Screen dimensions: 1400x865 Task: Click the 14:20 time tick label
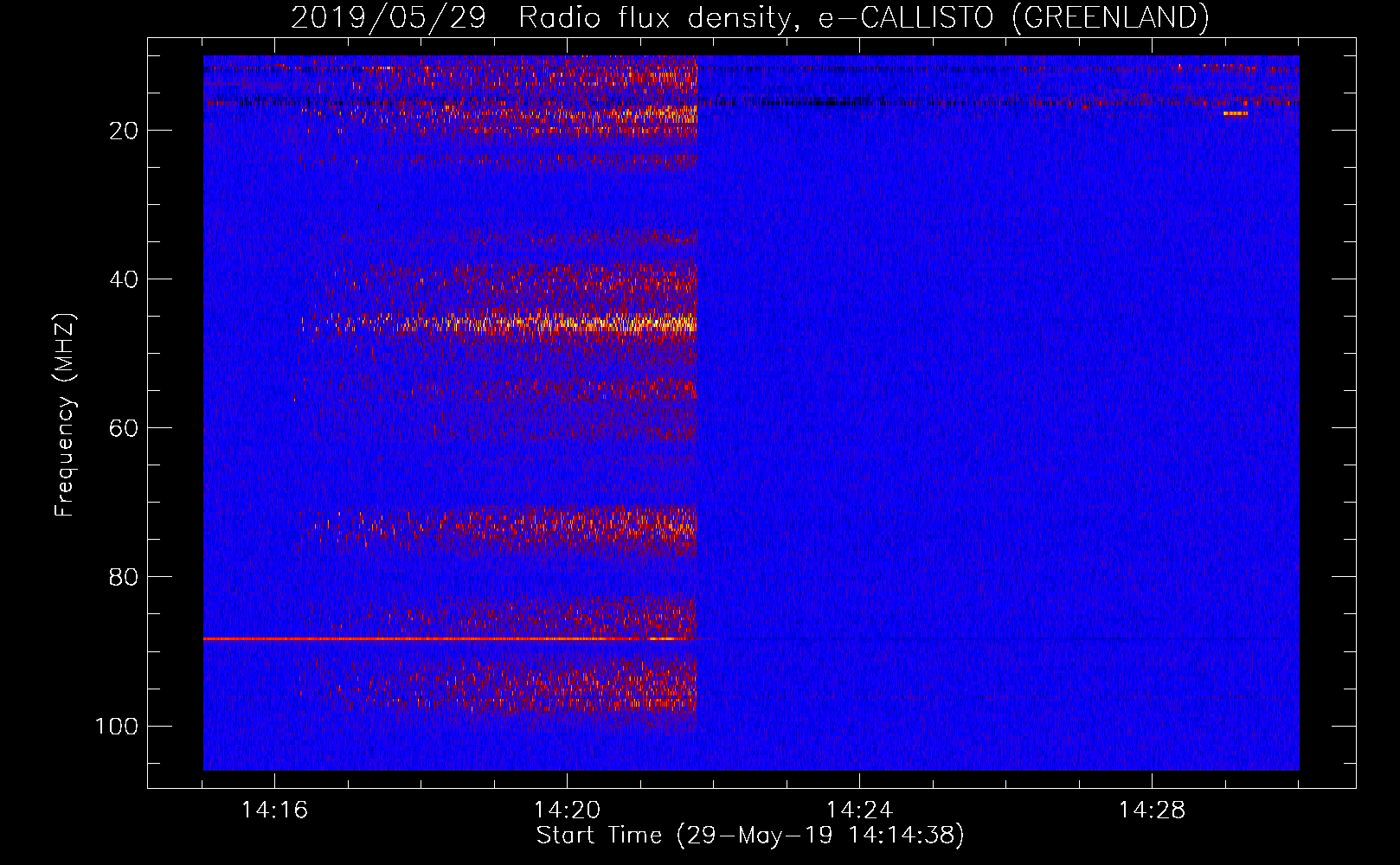567,811
